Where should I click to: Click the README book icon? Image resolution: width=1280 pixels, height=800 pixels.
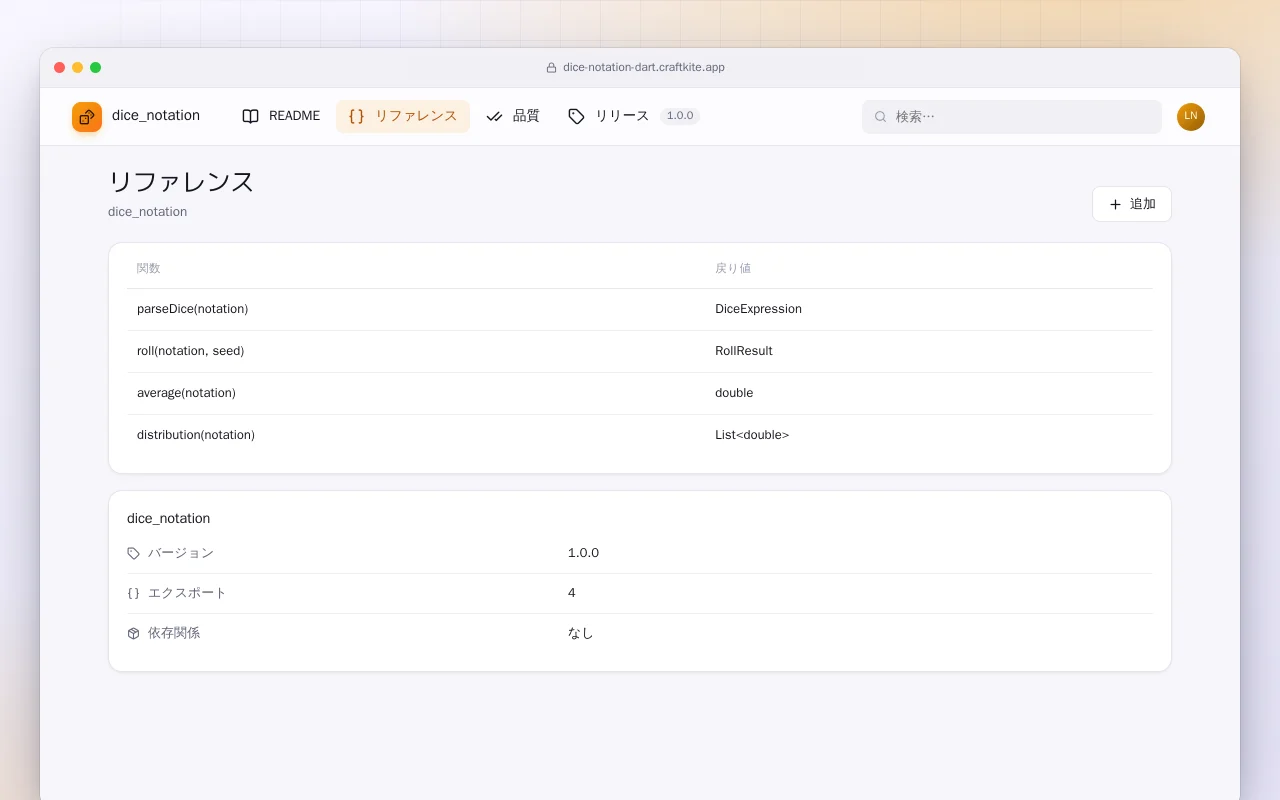click(x=250, y=116)
